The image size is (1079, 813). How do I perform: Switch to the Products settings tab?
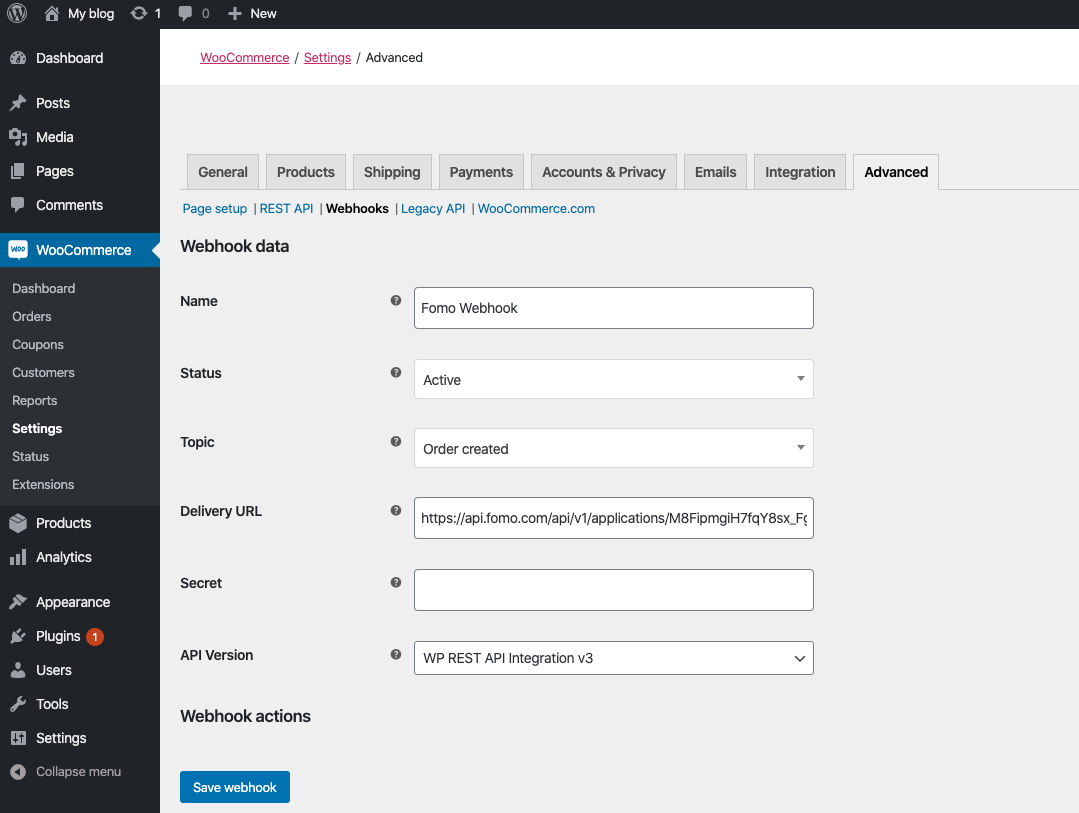coord(306,172)
